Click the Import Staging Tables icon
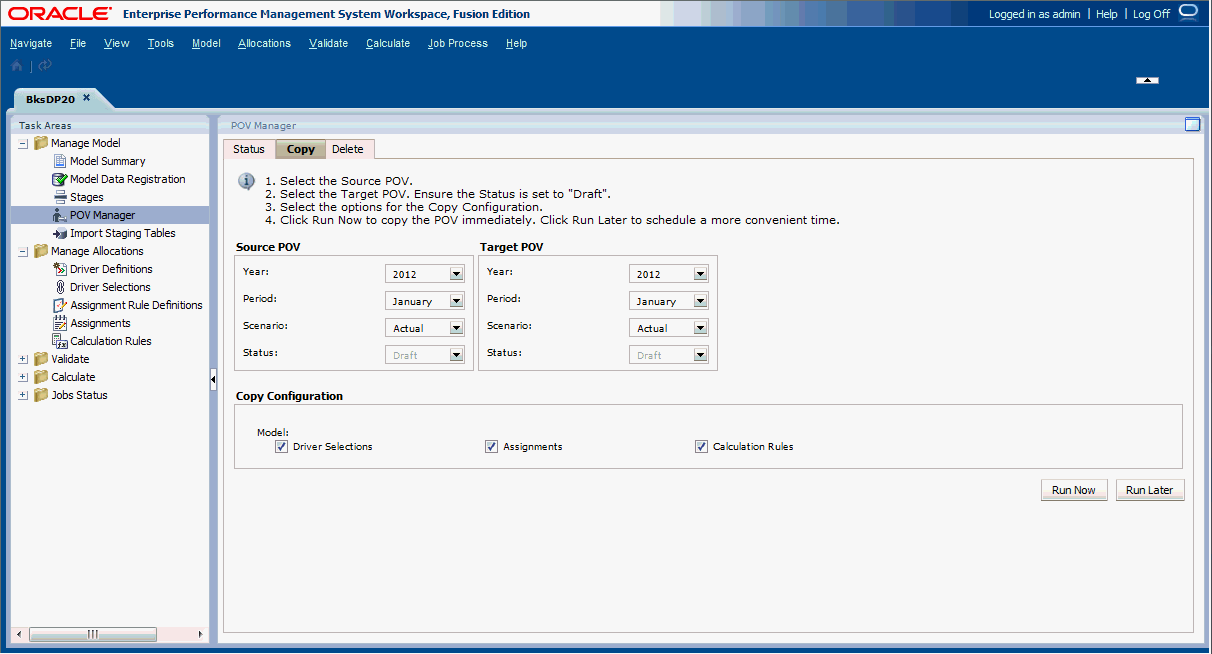The height and width of the screenshot is (654, 1212). tap(60, 233)
